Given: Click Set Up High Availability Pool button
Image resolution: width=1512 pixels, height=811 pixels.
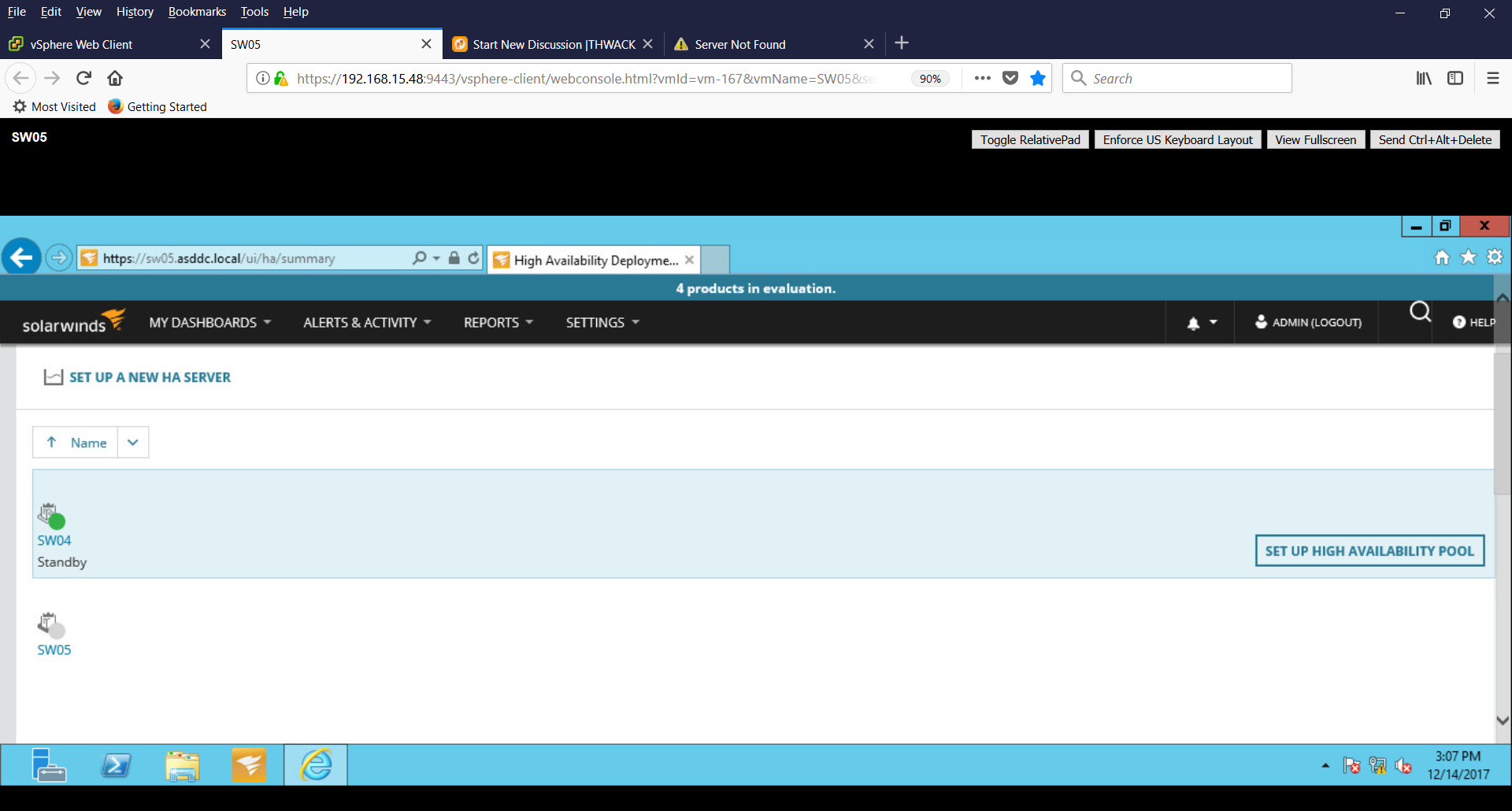Looking at the screenshot, I should coord(1369,550).
